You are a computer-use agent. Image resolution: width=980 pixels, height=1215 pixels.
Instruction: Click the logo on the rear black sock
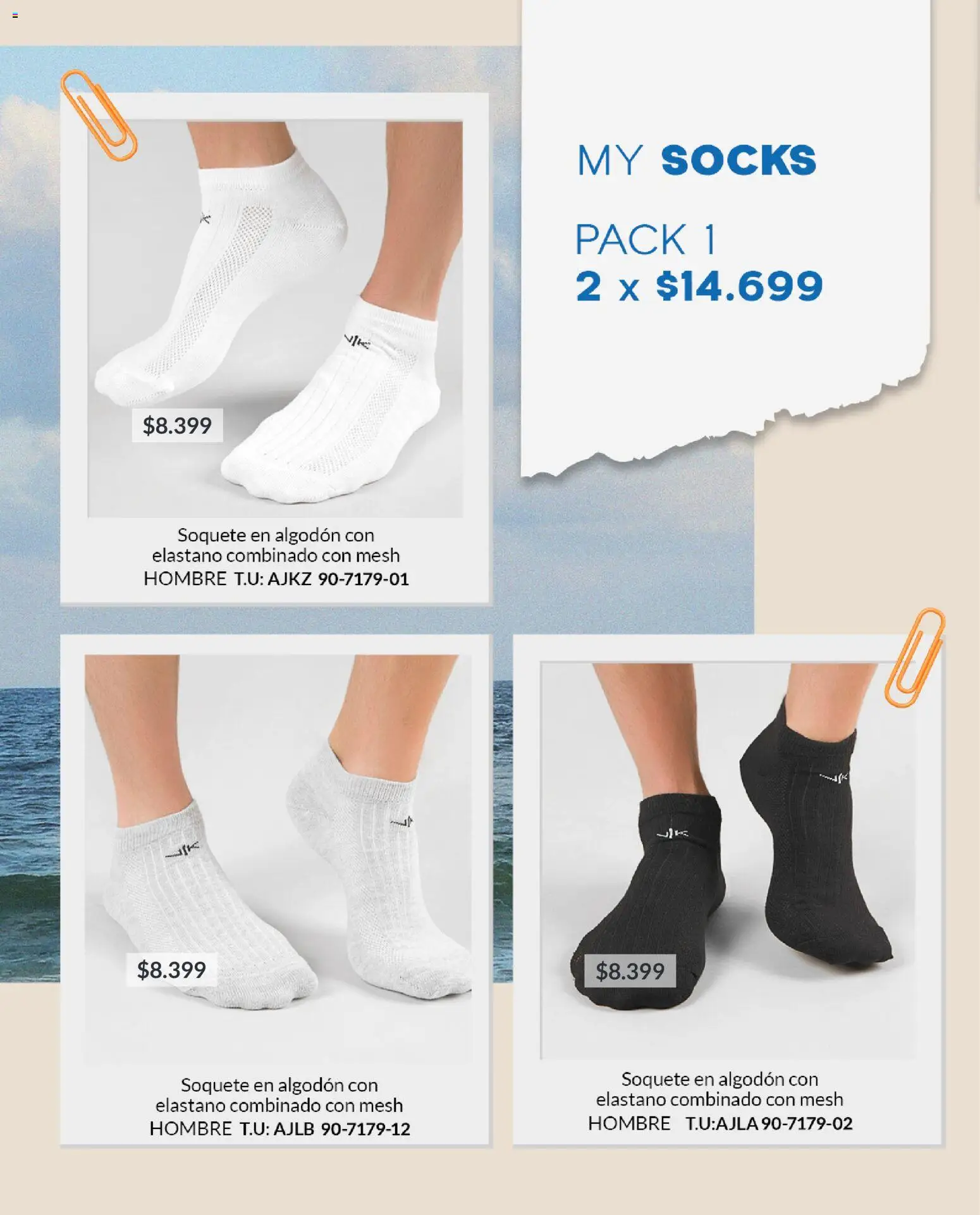coord(833,776)
